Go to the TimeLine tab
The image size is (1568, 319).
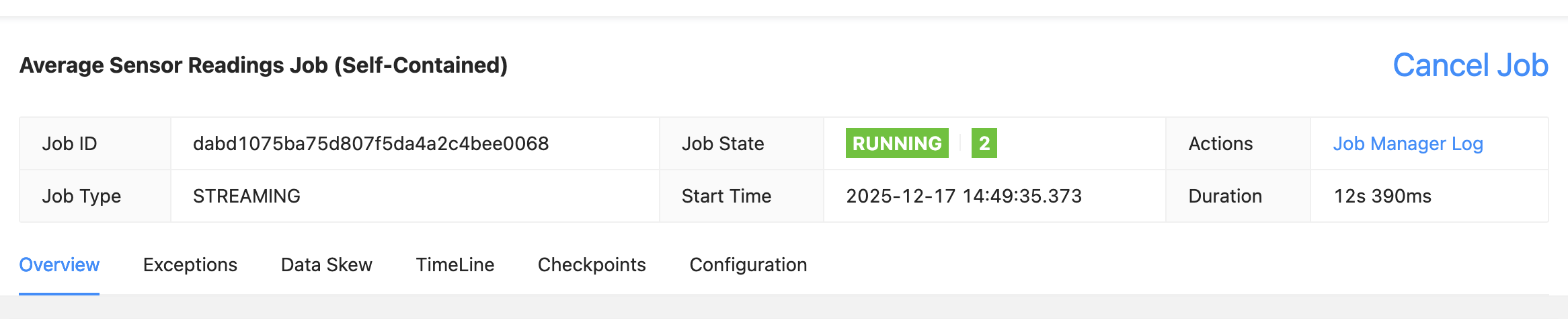pyautogui.click(x=455, y=264)
